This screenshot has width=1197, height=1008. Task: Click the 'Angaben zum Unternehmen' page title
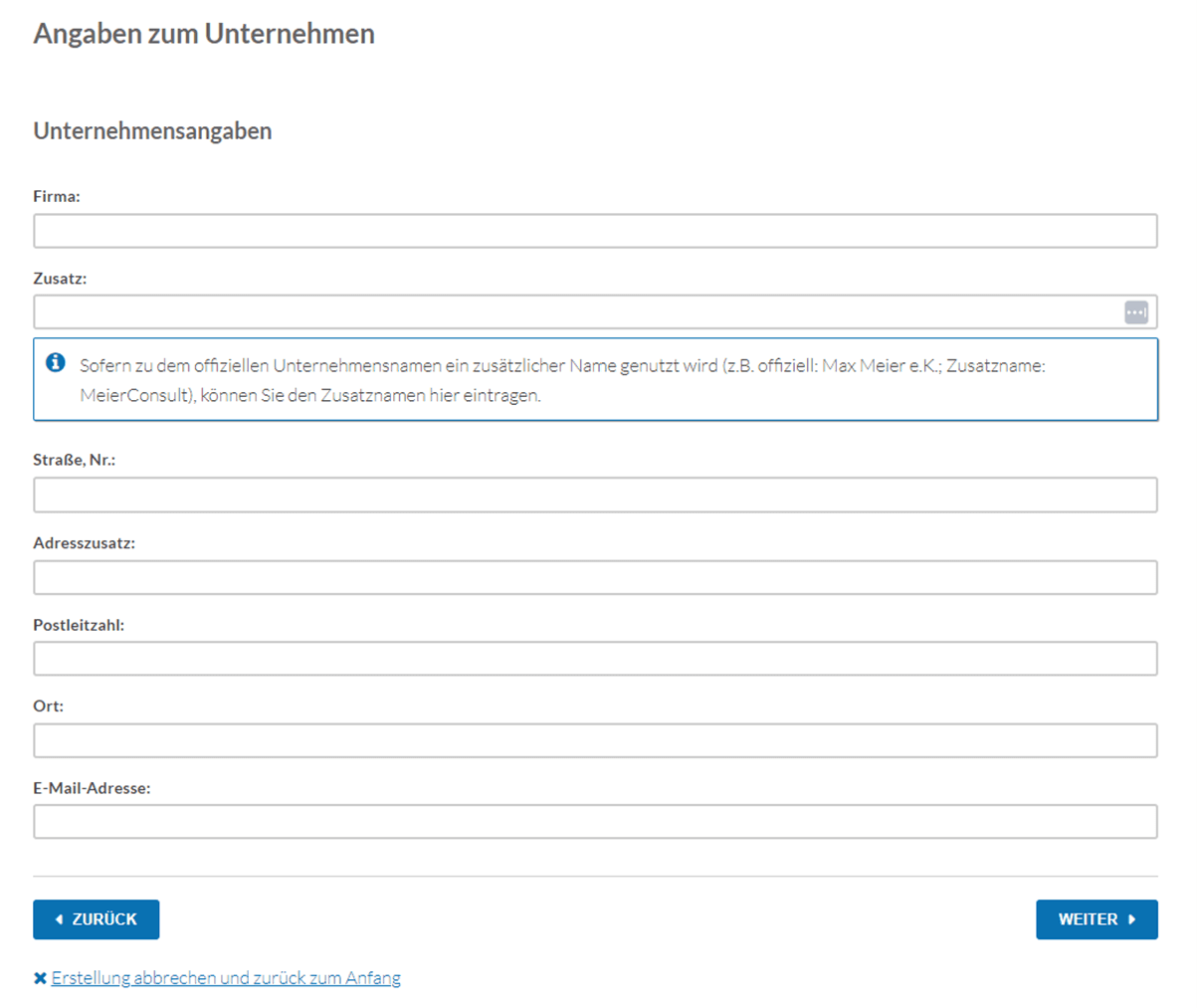click(204, 34)
